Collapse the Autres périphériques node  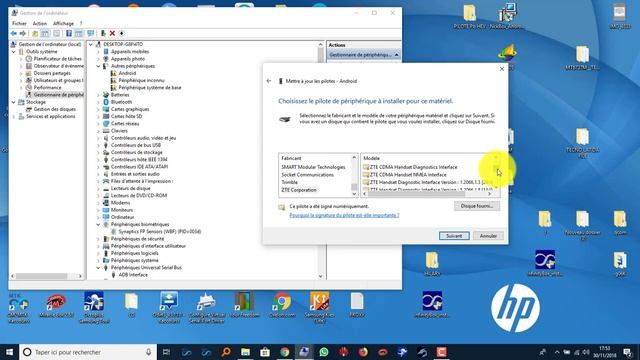coord(98,66)
